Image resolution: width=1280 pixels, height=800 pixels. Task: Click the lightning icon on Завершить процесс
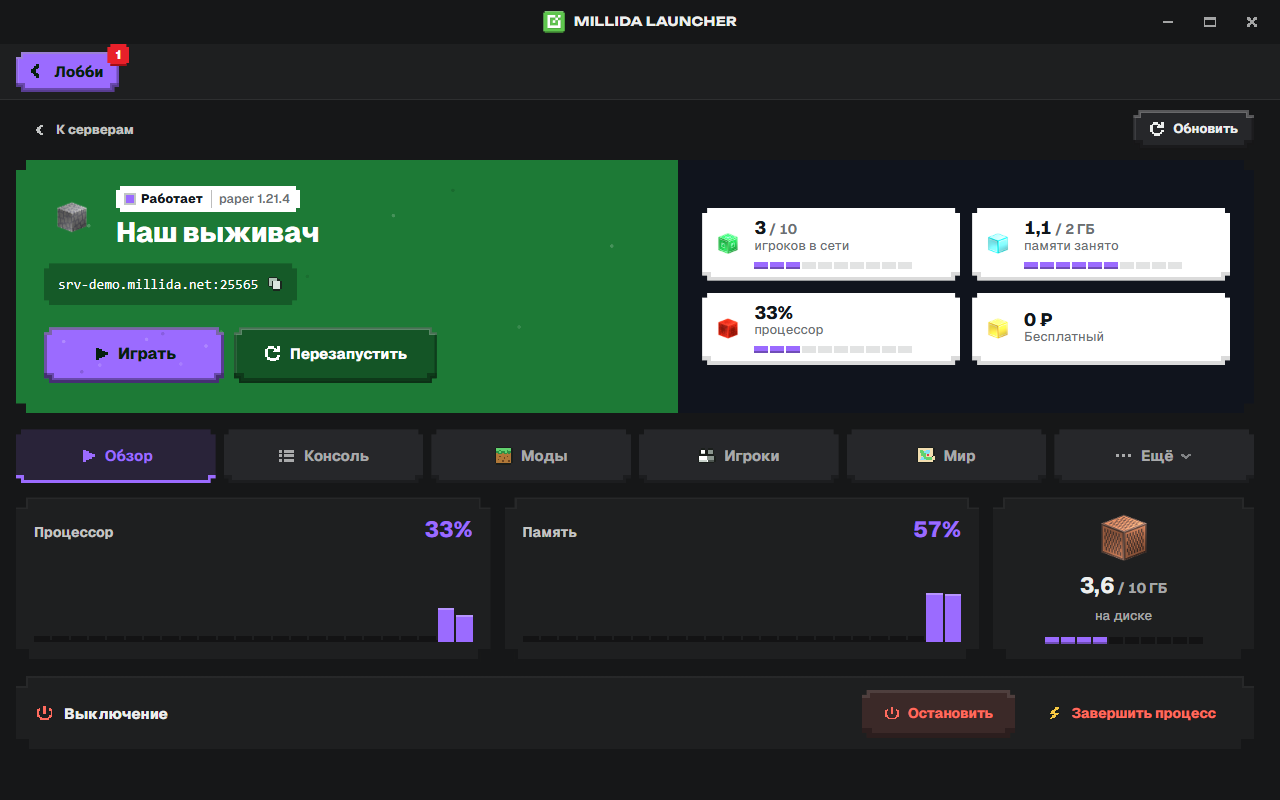pyautogui.click(x=1054, y=713)
